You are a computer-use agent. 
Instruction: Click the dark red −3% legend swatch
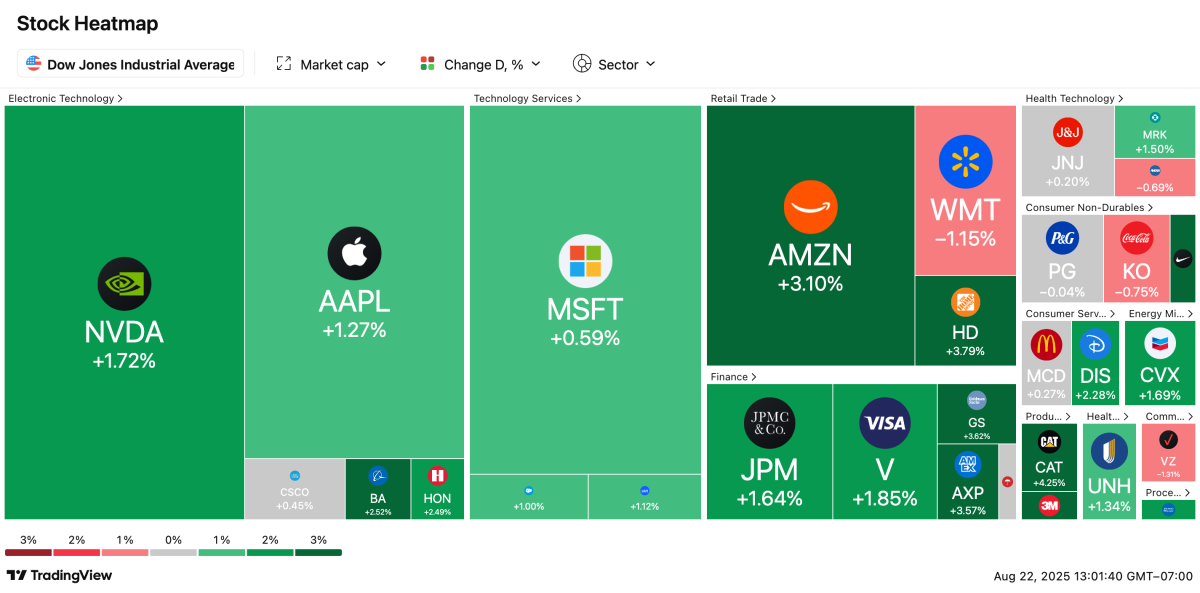click(x=28, y=552)
